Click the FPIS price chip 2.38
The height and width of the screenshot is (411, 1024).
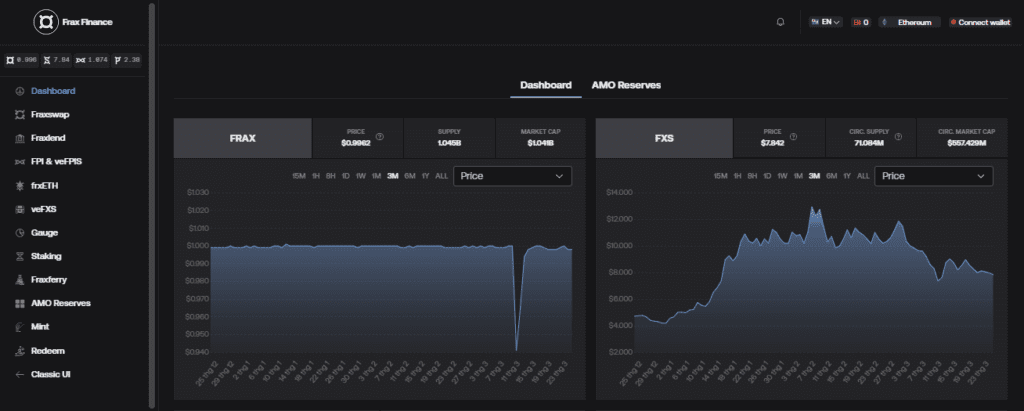[x=127, y=60]
